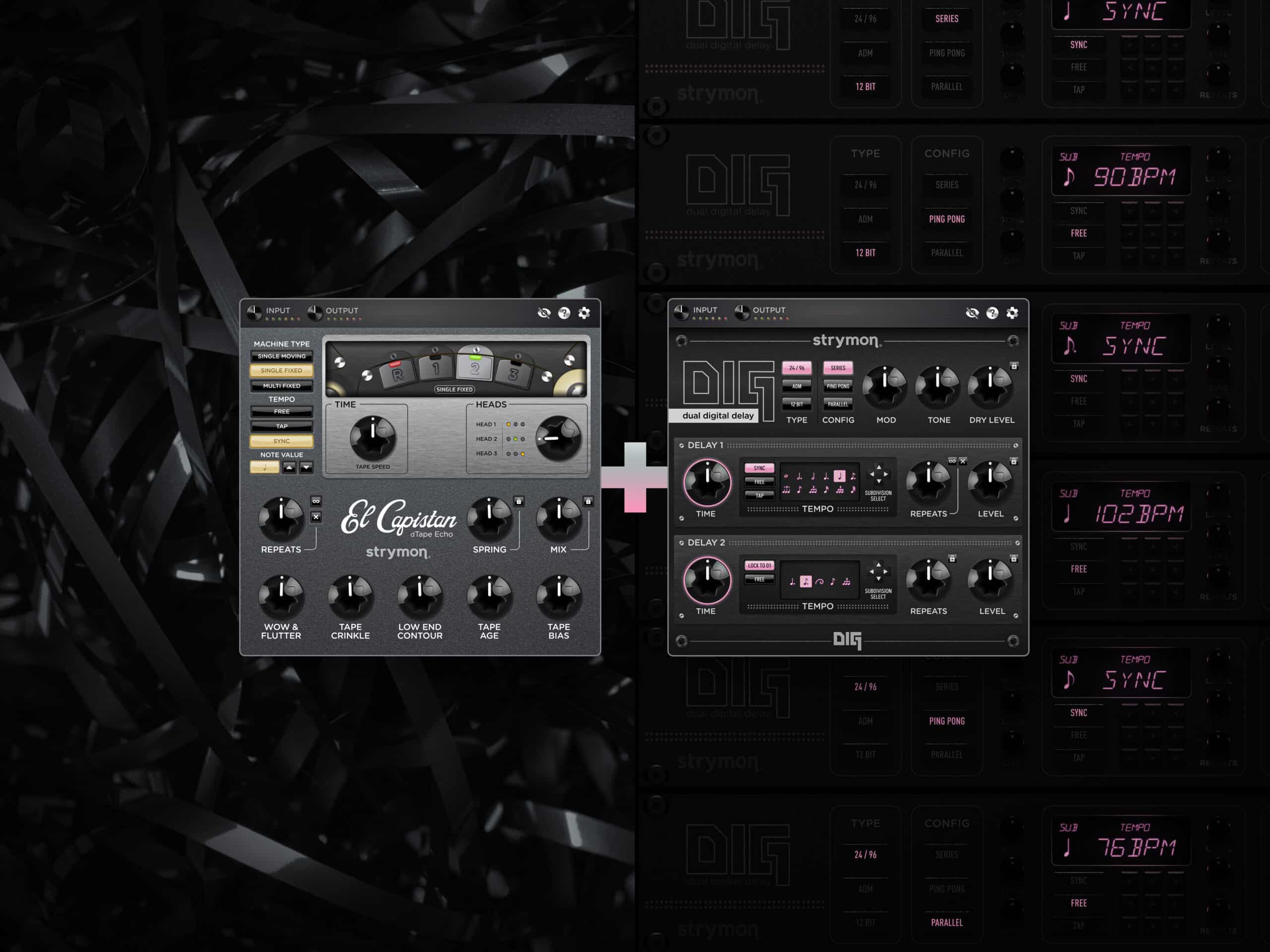Screen dimensions: 1270x952
Task: Select Multi Fixed machine type
Action: [x=281, y=386]
